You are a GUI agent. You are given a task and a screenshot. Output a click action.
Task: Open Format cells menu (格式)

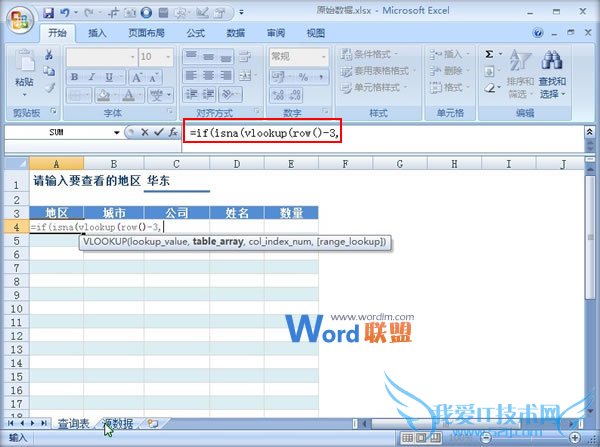[x=449, y=87]
